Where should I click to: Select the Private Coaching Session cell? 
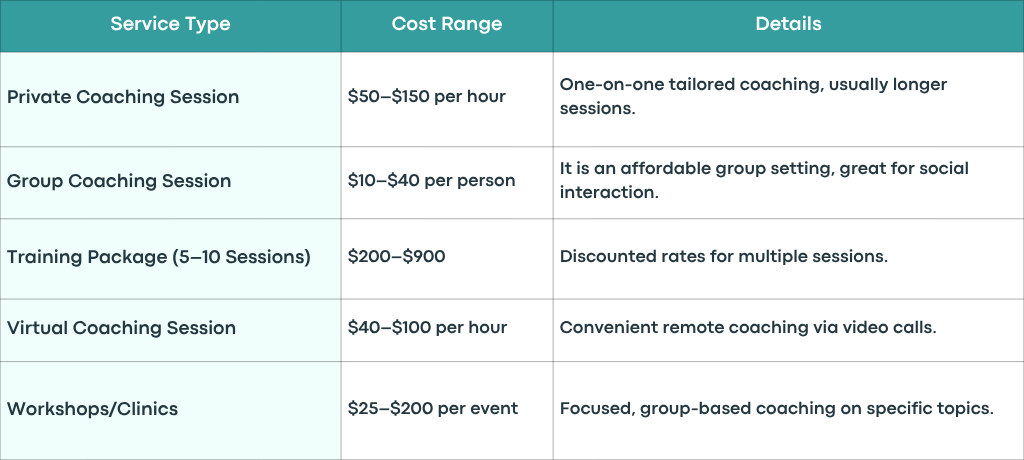click(170, 99)
